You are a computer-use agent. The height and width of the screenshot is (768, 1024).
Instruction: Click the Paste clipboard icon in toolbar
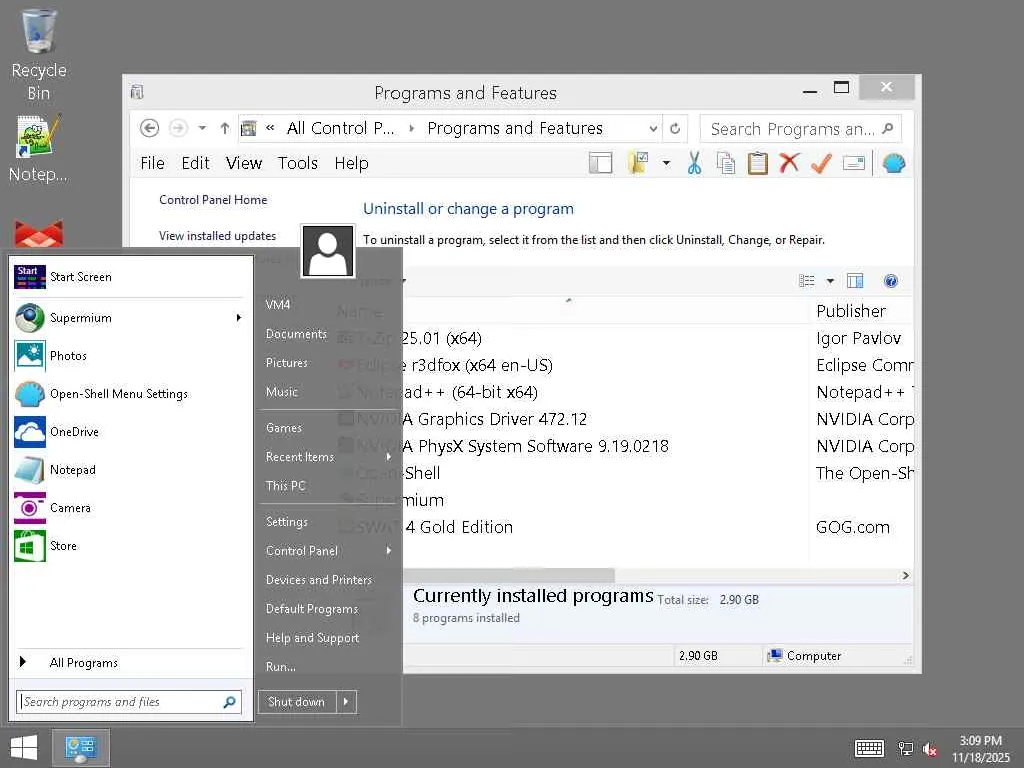coord(758,163)
